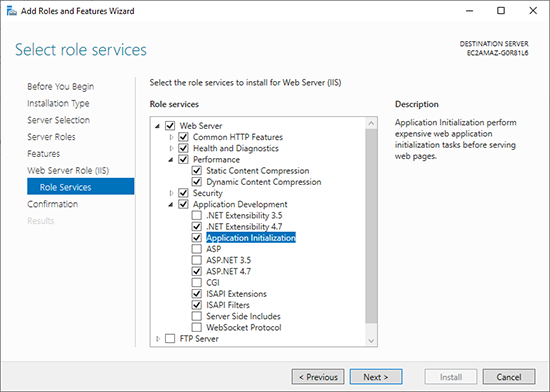Screen dimensions: 550x392
Task: Collapse the Performance node
Action: coord(171,160)
